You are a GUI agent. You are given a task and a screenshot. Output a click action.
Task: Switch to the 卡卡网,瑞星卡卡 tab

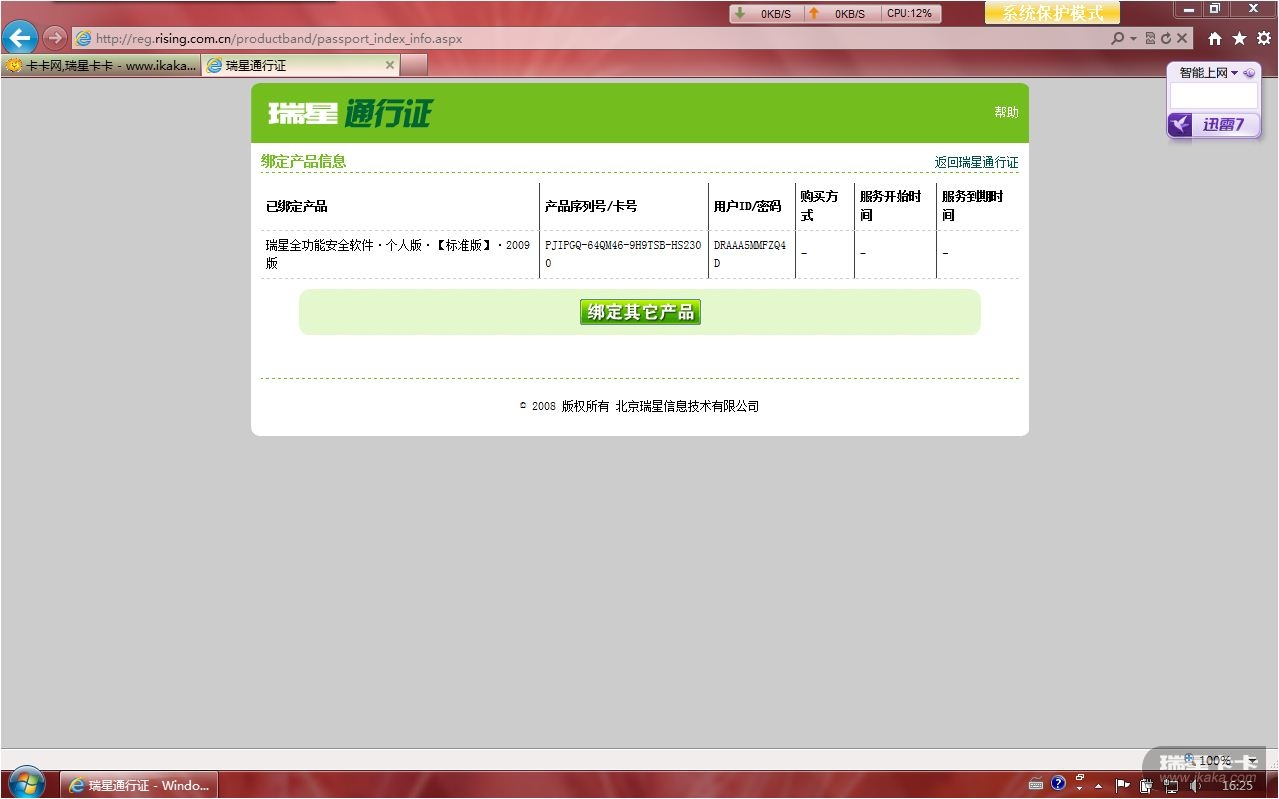[101, 65]
